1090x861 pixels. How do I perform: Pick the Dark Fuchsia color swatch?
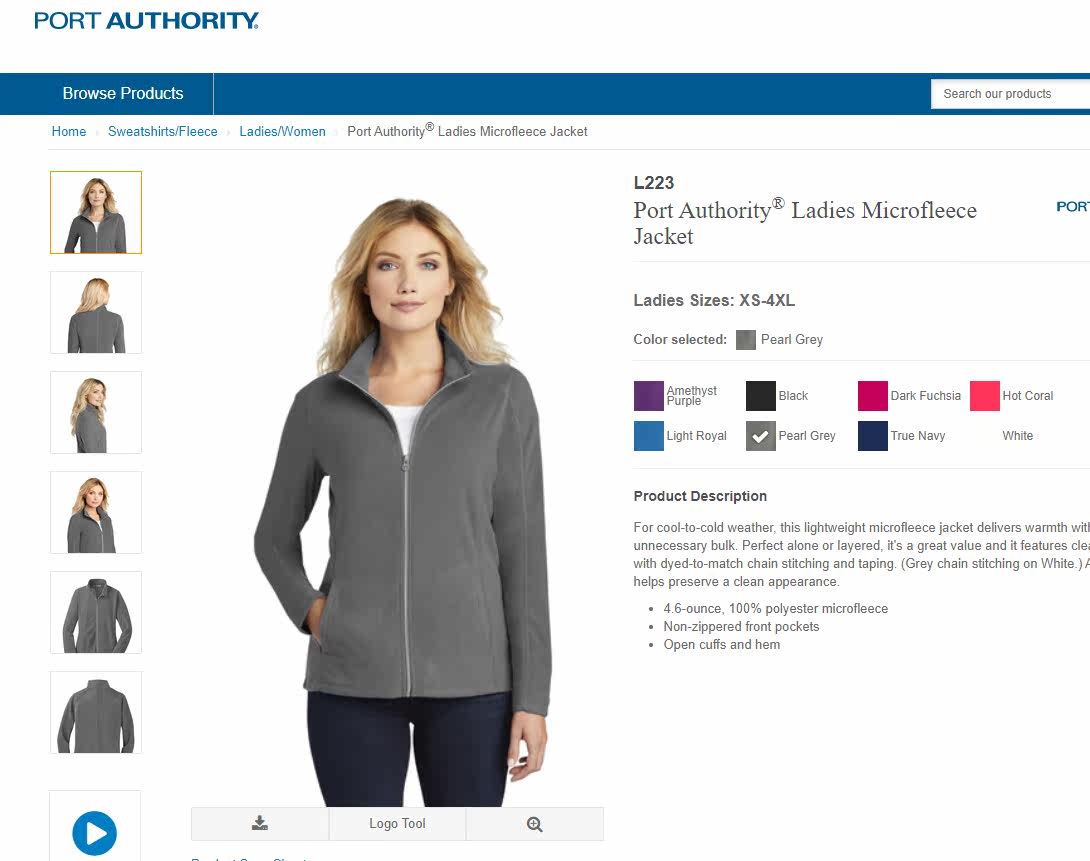[872, 396]
